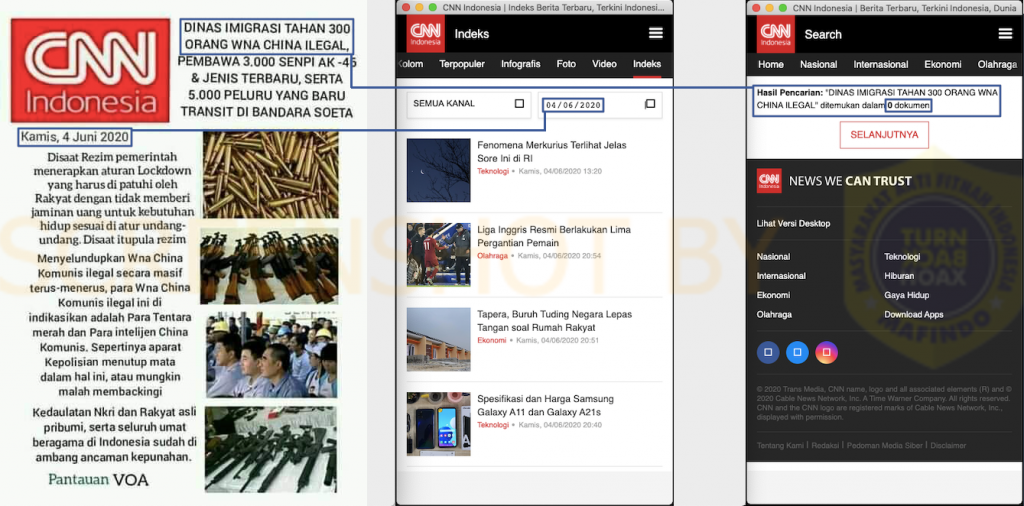Click the CNN Indonesia logo in hoax image

tap(90, 71)
